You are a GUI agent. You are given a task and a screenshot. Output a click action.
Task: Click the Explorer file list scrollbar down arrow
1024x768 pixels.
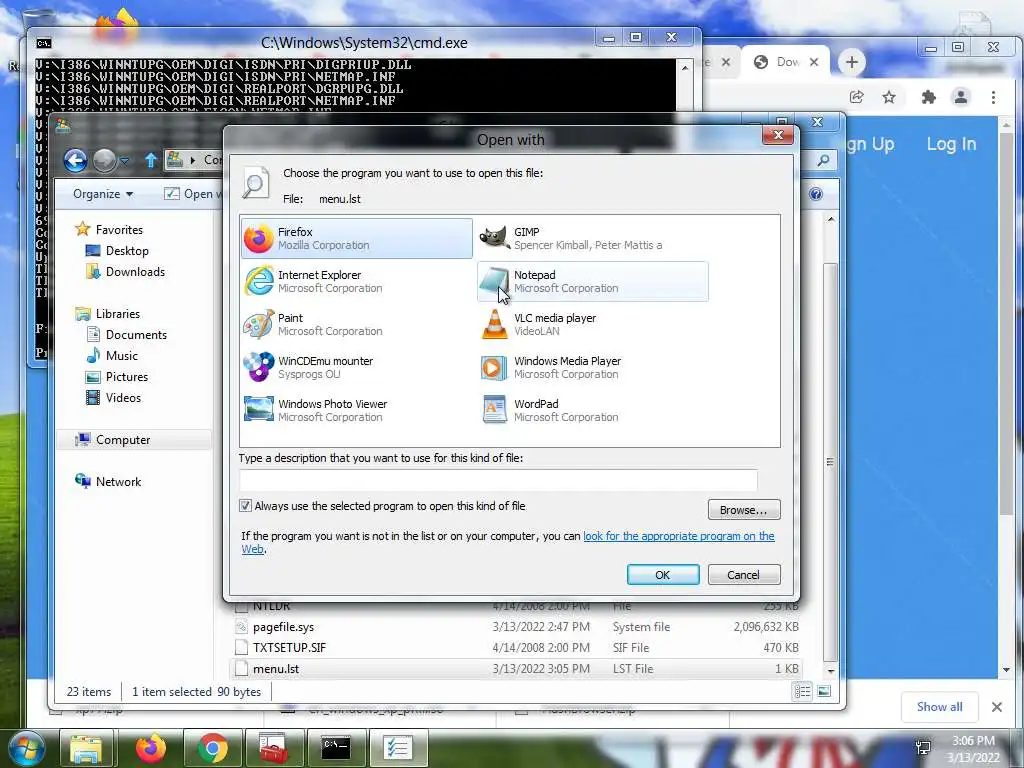[x=831, y=671]
